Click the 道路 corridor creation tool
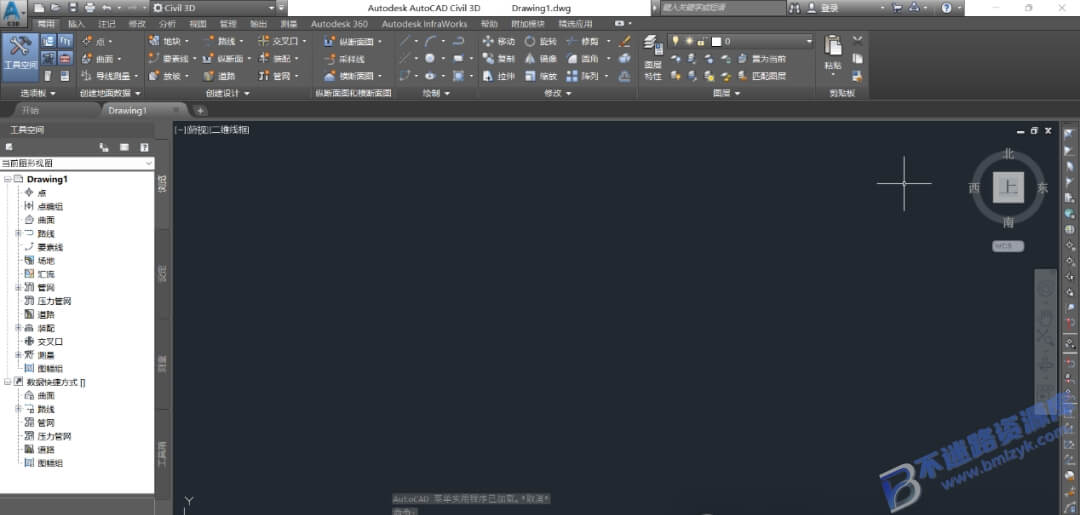This screenshot has width=1080, height=515. point(220,76)
